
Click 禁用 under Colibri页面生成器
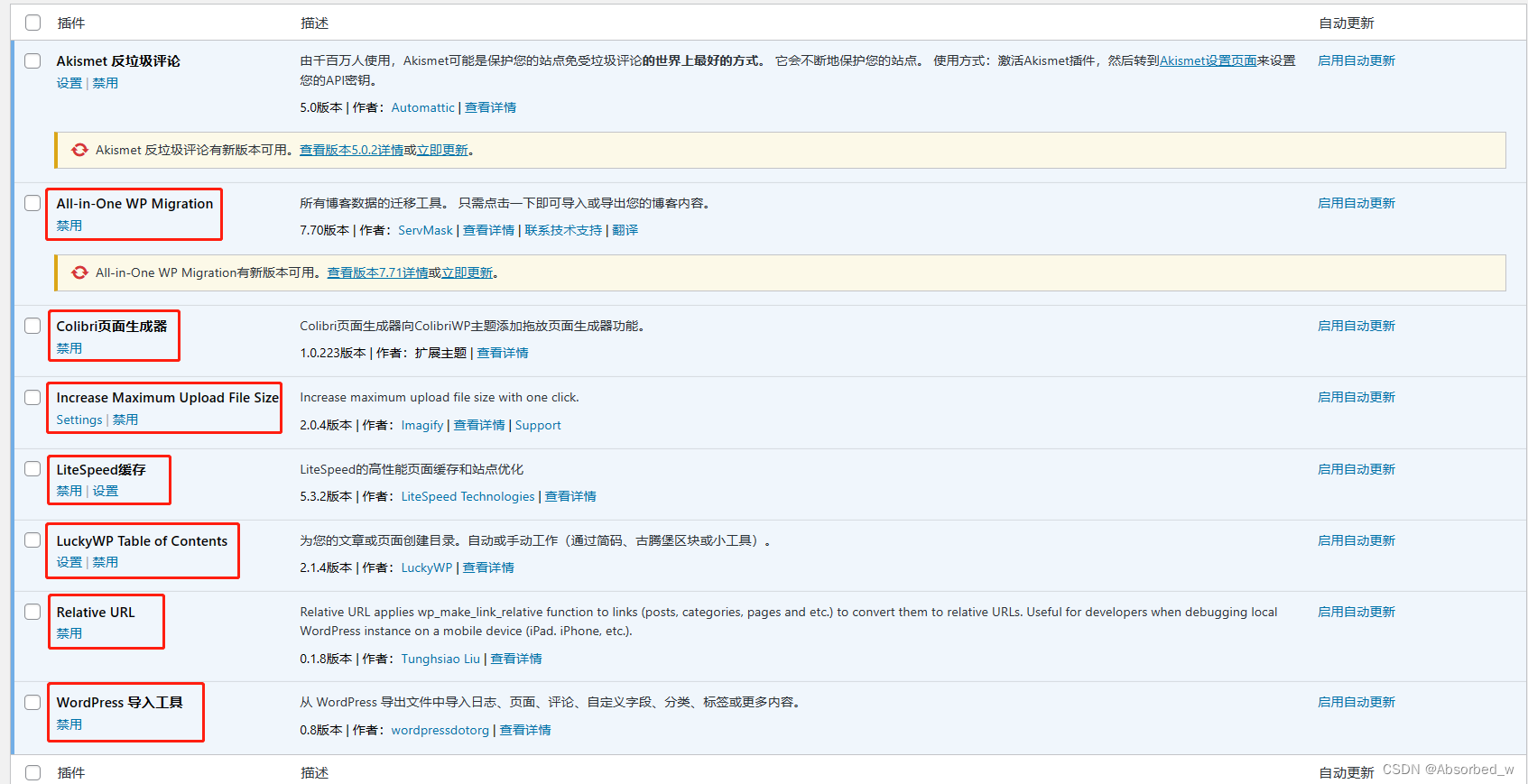pos(69,348)
